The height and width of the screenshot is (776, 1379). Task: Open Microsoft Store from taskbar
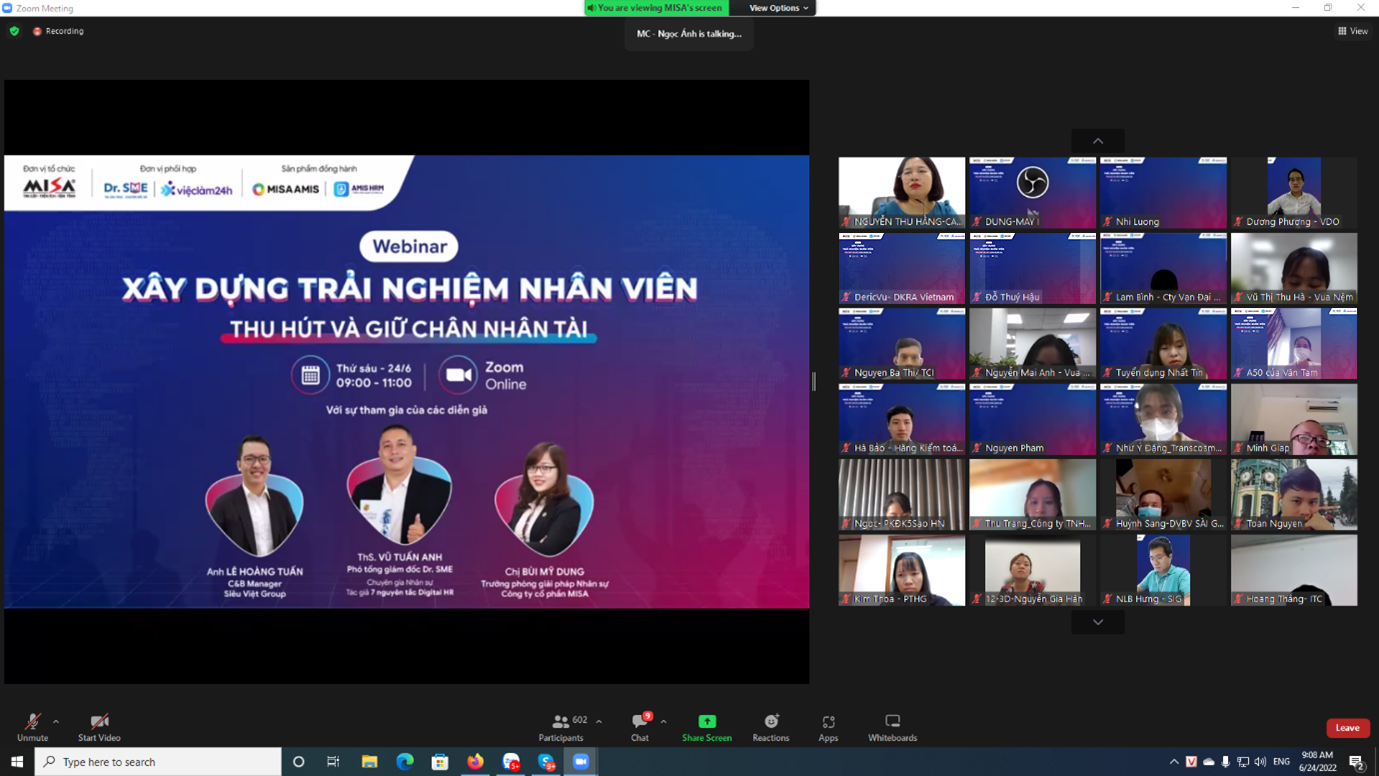point(440,762)
